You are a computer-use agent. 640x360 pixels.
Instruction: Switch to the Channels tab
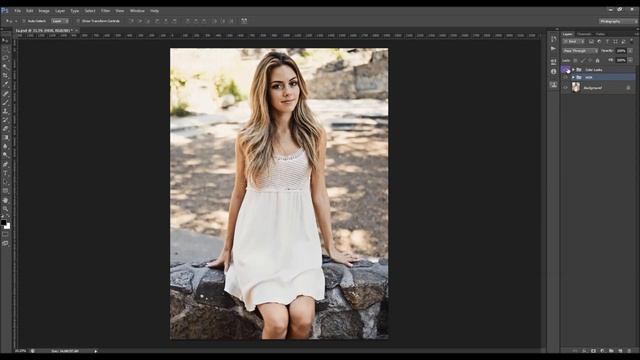click(584, 34)
